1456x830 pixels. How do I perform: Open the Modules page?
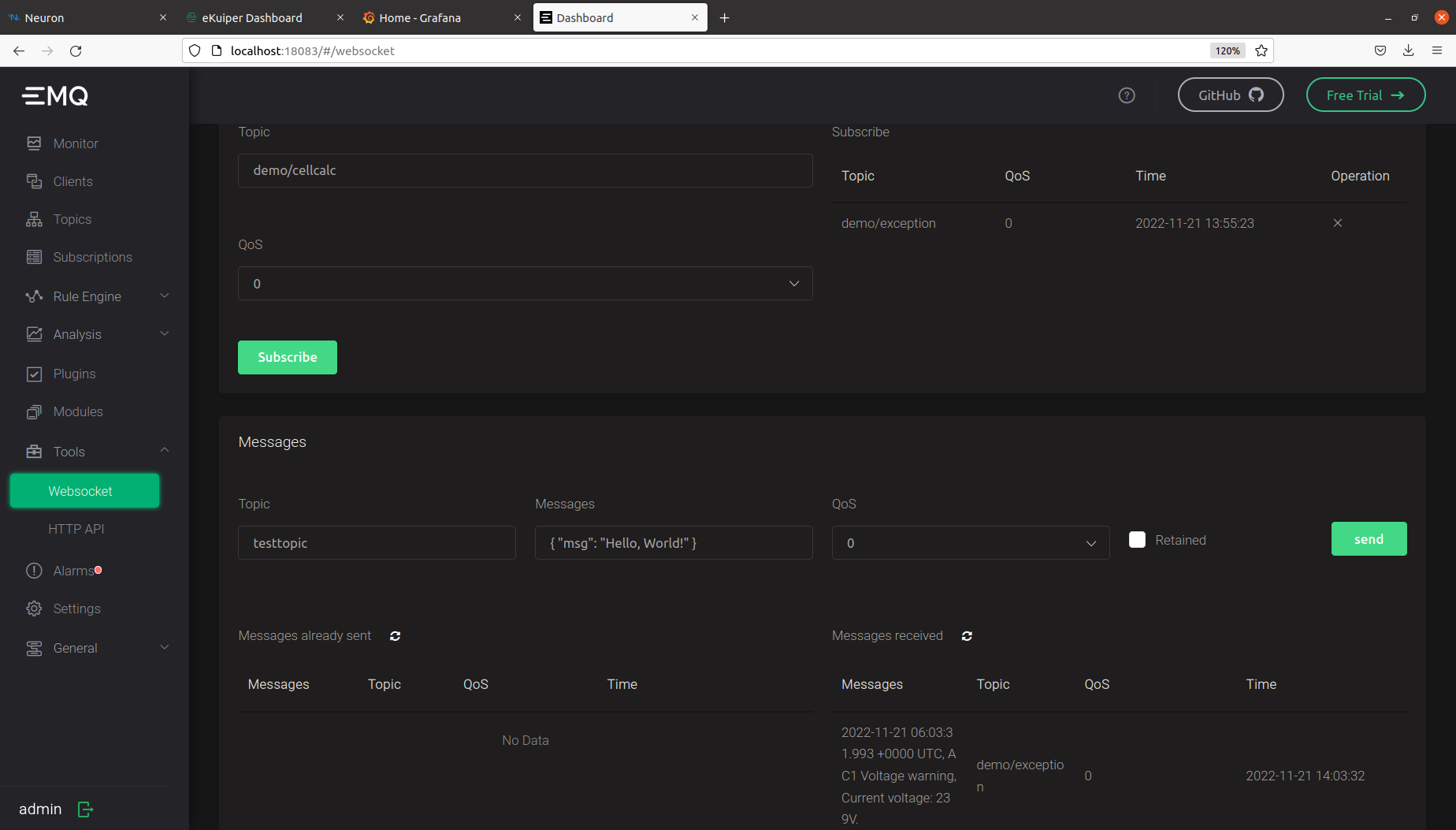tap(78, 411)
